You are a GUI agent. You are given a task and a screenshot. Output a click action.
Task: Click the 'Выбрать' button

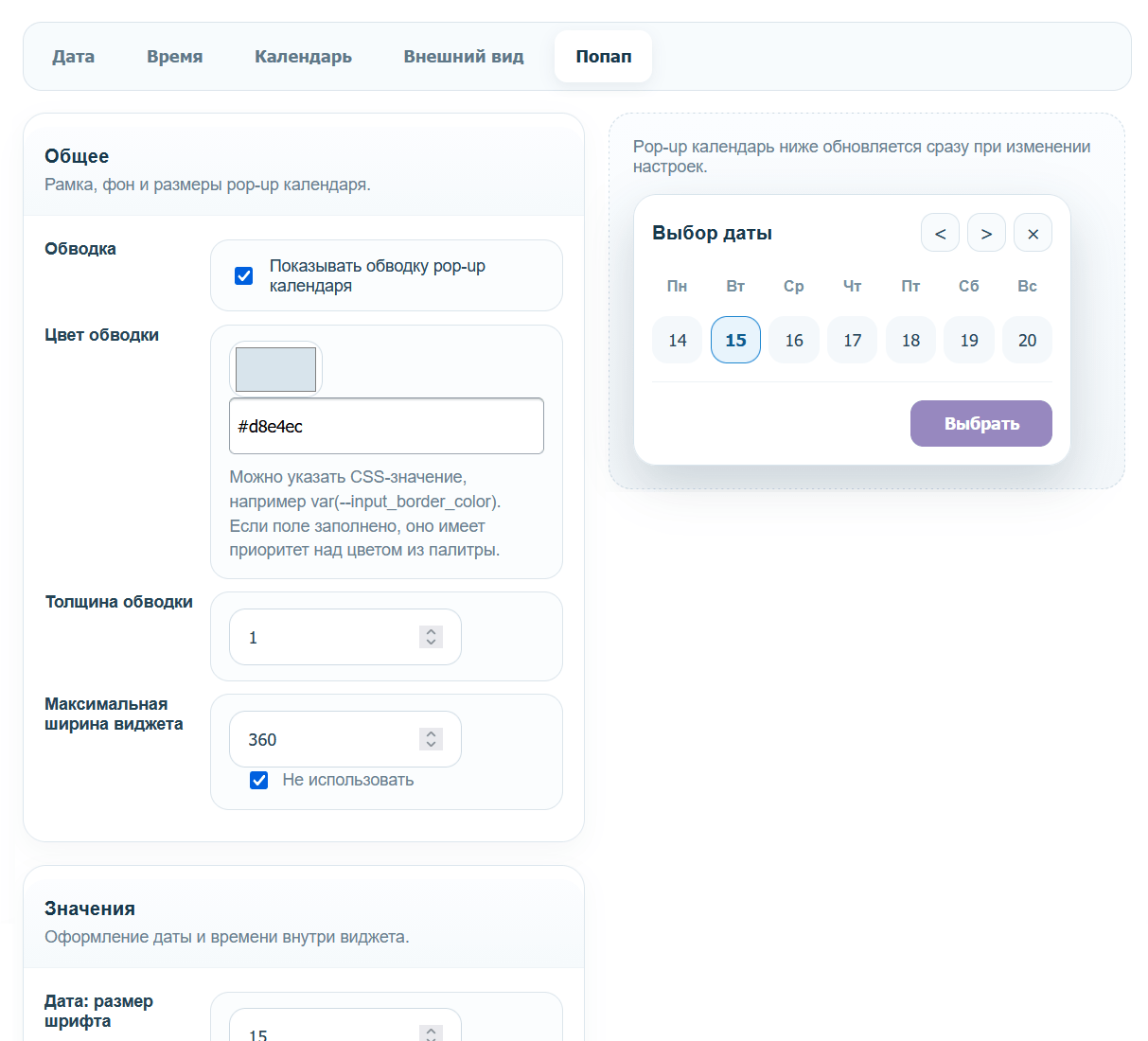coord(981,423)
